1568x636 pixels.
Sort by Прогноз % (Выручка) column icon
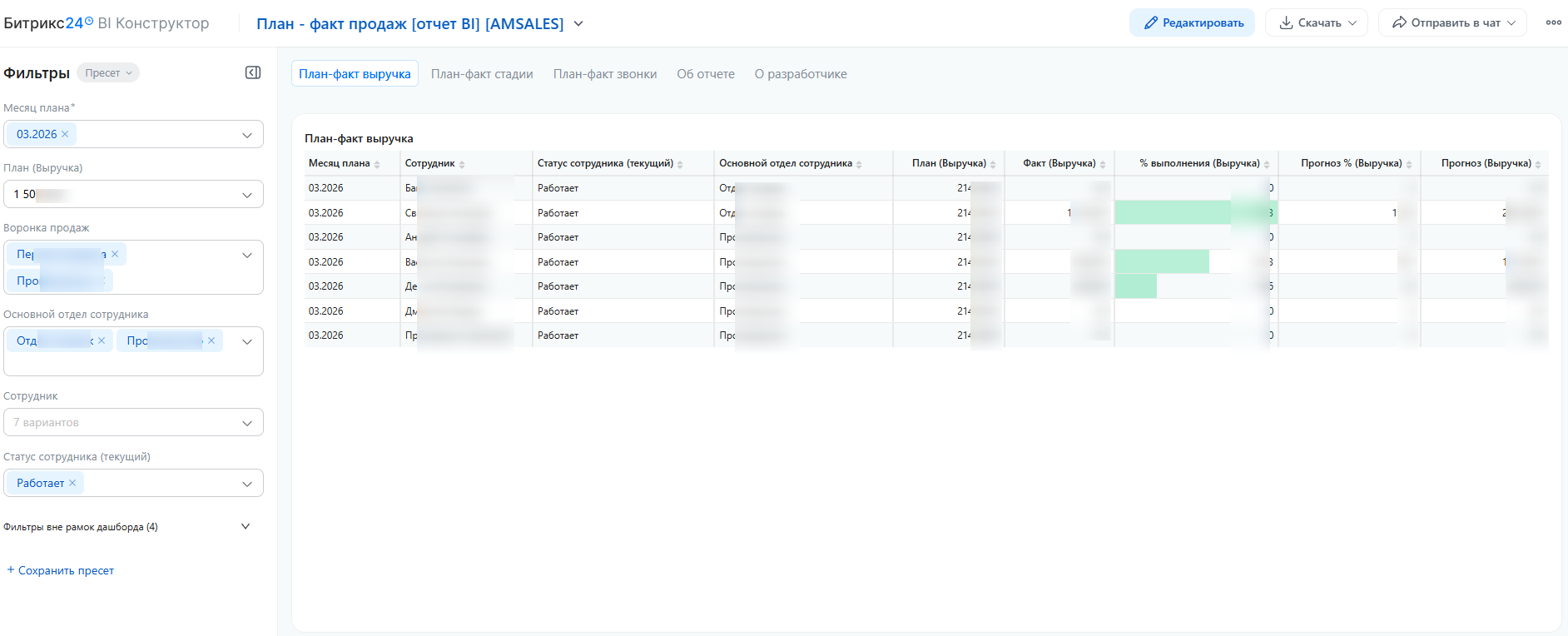pos(1409,165)
